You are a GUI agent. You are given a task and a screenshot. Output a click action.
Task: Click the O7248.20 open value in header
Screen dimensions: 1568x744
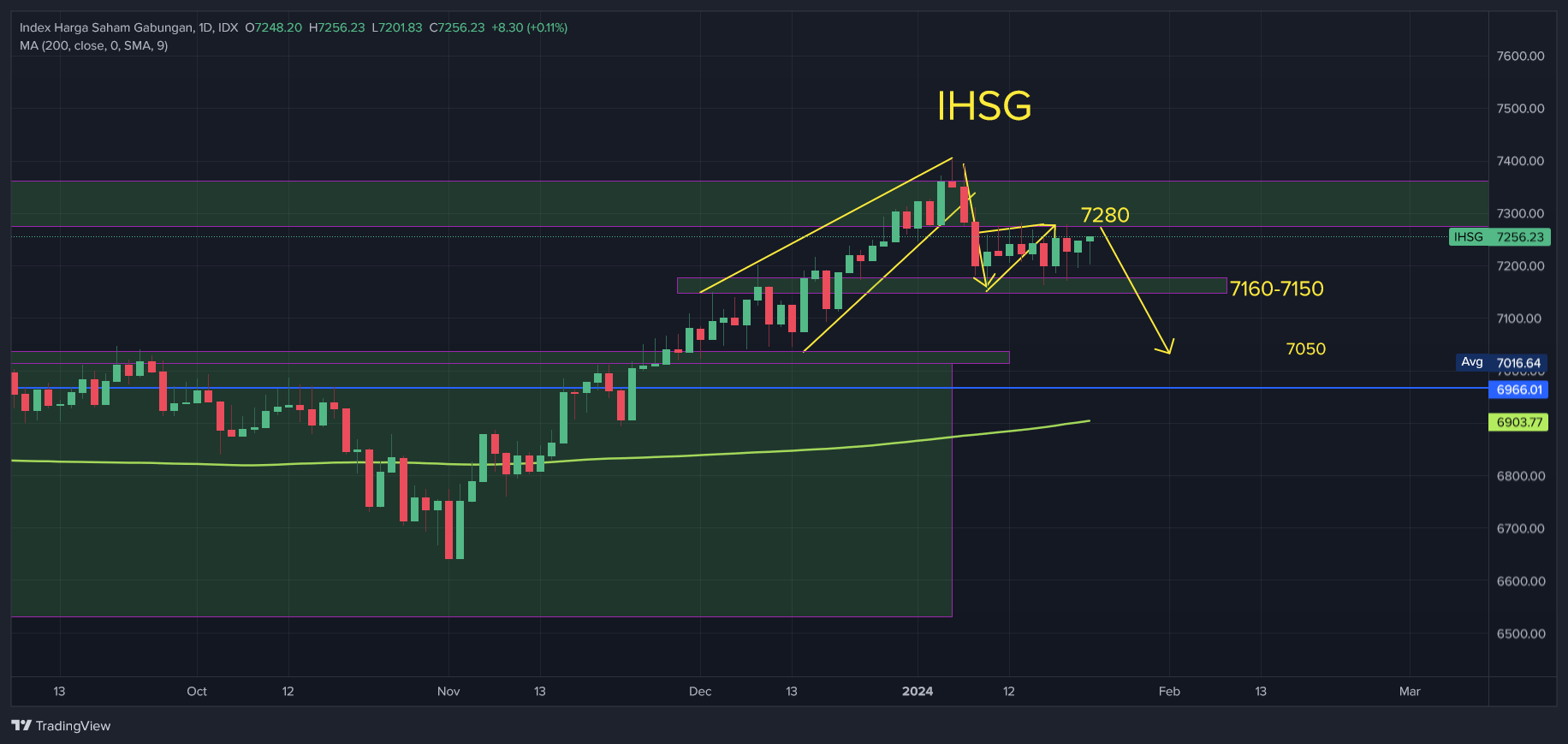tap(274, 27)
